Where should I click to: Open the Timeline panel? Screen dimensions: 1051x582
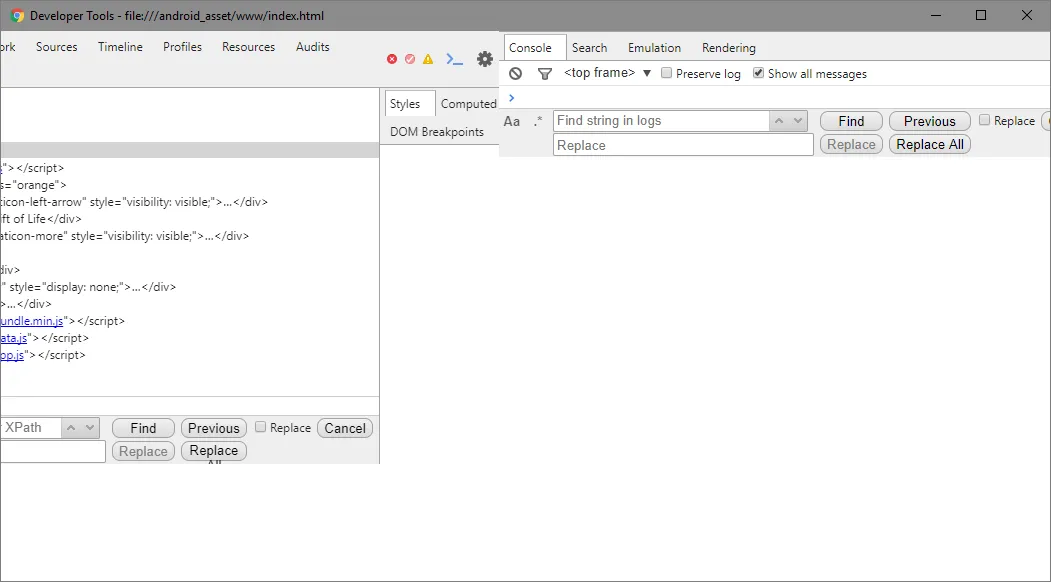(120, 47)
